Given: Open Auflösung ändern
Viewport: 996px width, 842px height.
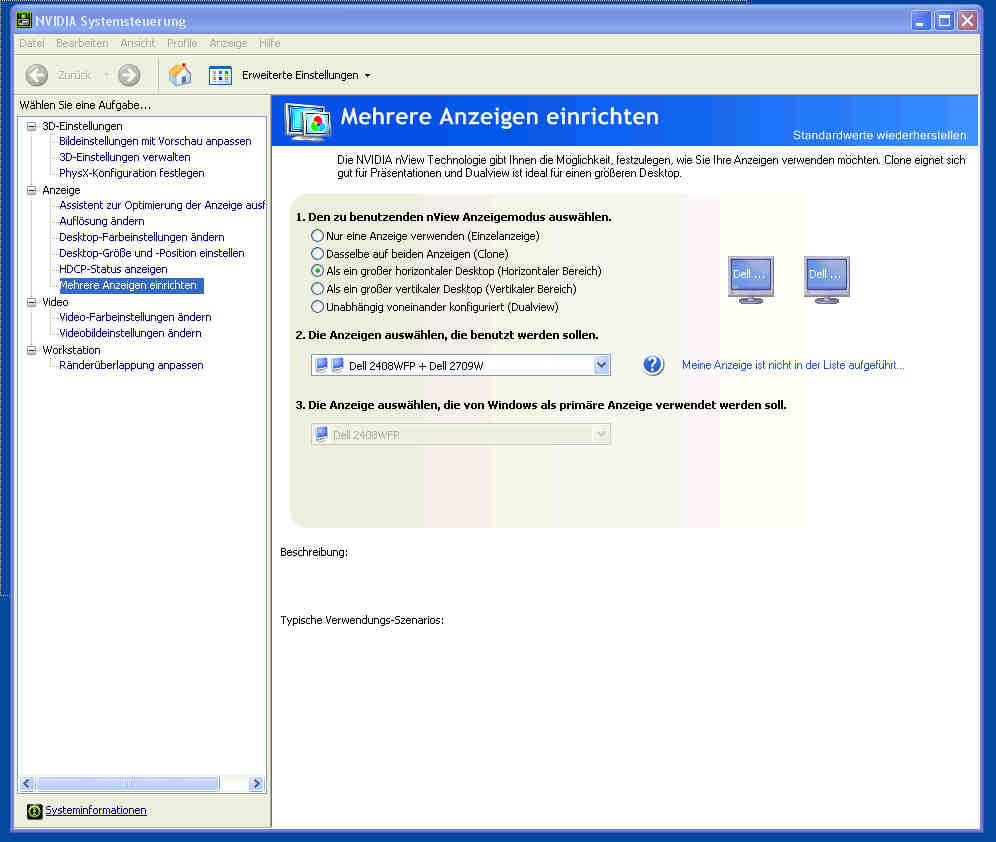Looking at the screenshot, I should [102, 221].
